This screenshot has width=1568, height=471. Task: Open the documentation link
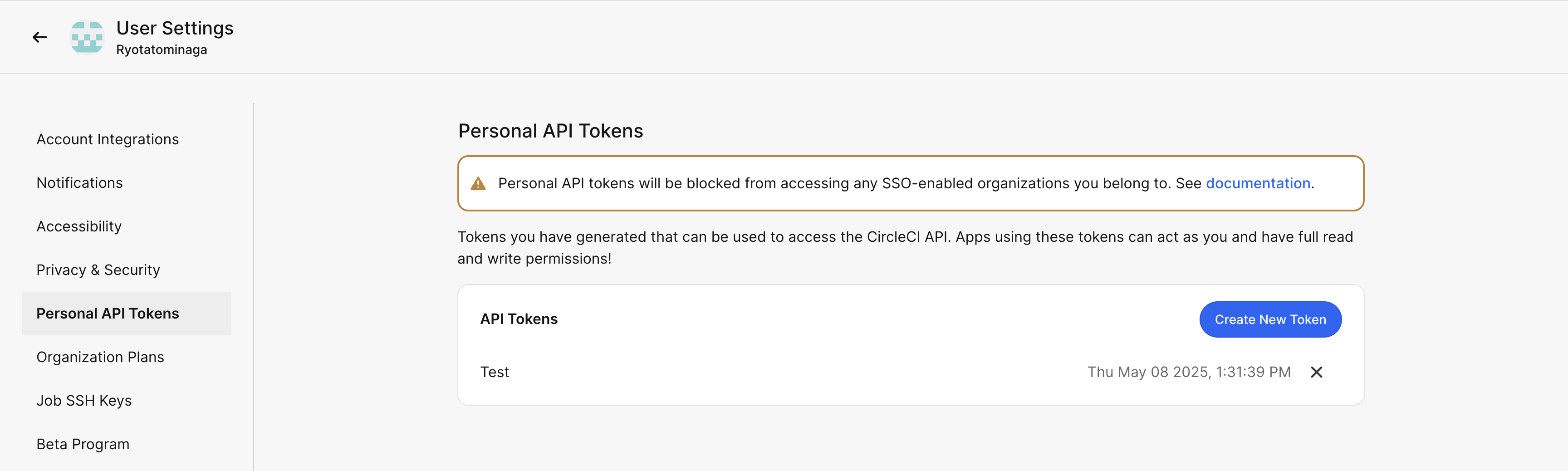[x=1258, y=183]
